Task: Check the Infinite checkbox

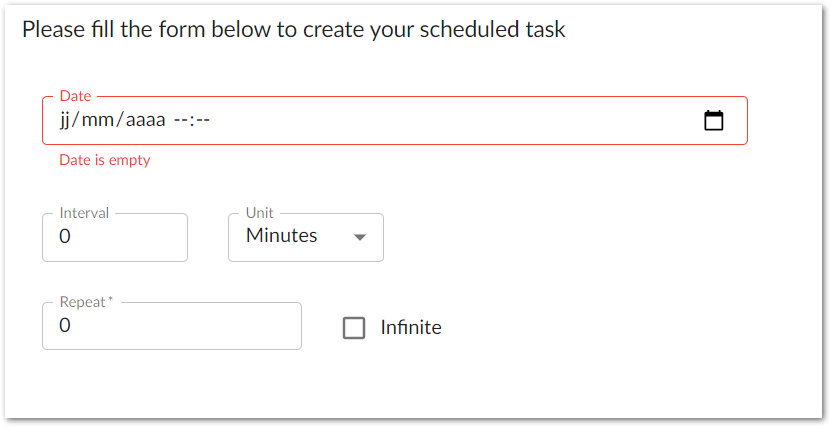Action: 354,327
